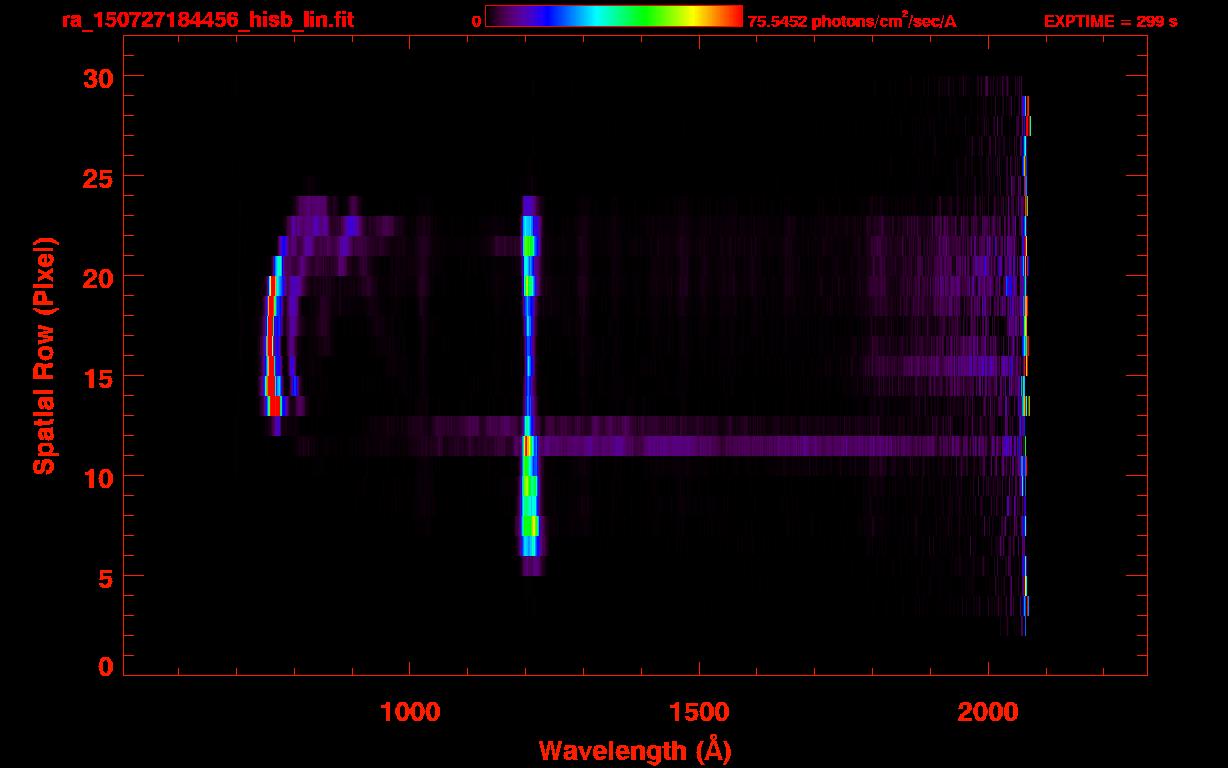The height and width of the screenshot is (768, 1228).
Task: Click the 0 spatial row tick label
Action: tap(106, 667)
